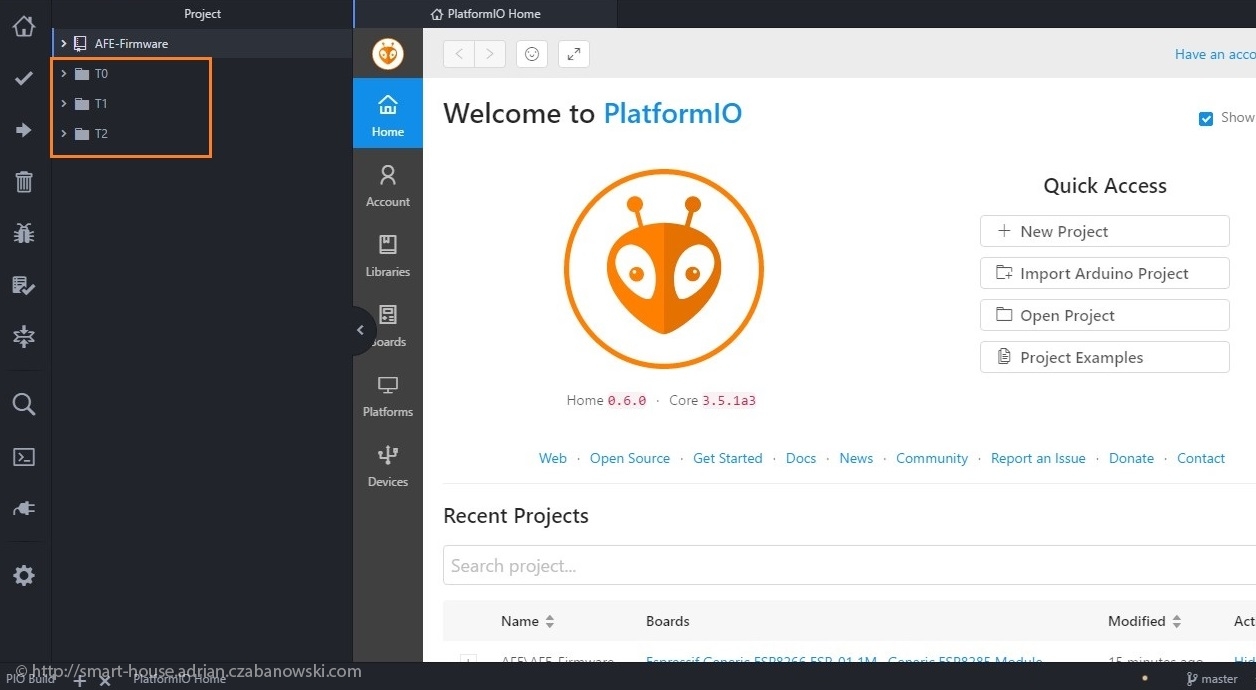Click the Recent Projects heading

click(x=516, y=516)
